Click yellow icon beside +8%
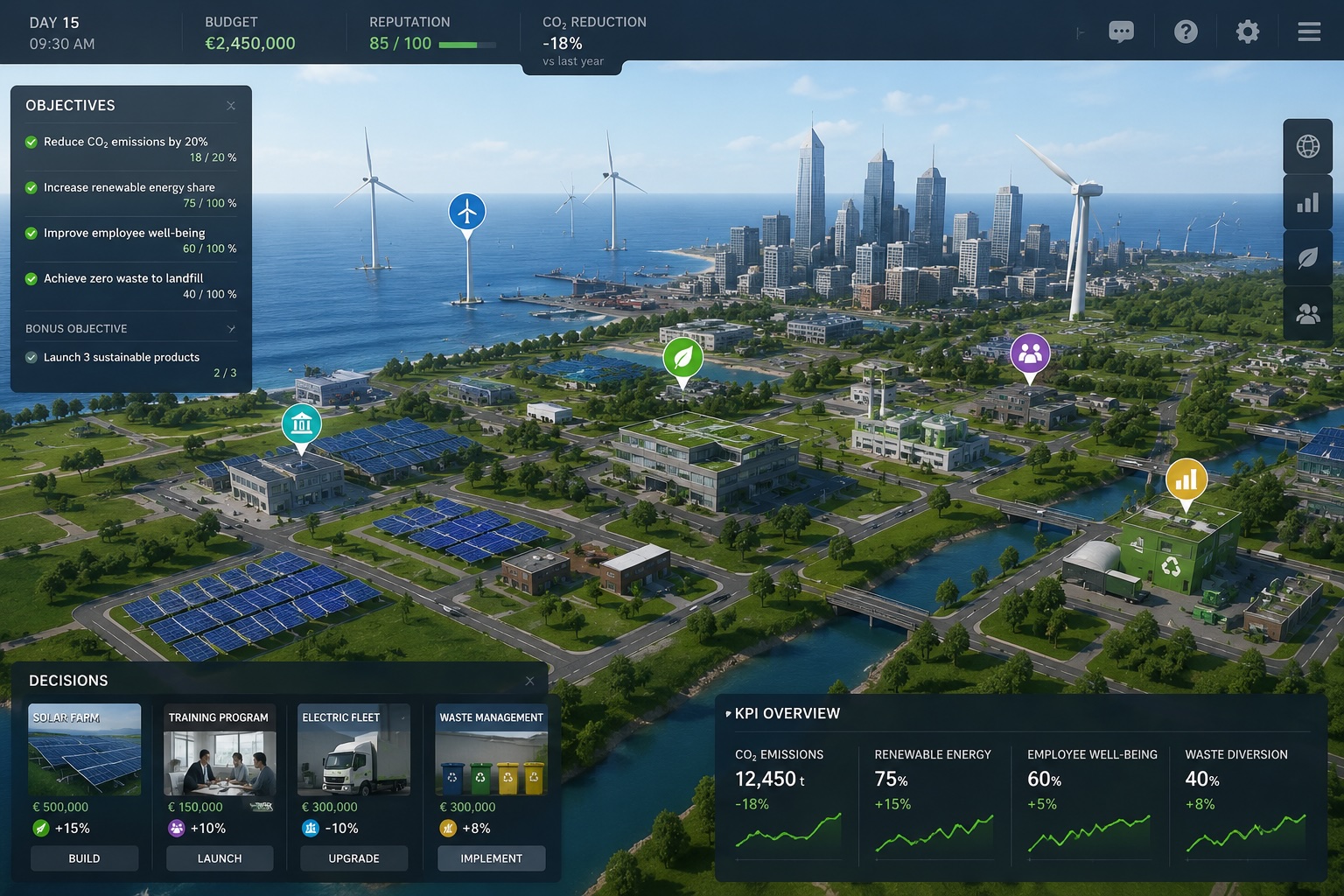 click(x=448, y=828)
